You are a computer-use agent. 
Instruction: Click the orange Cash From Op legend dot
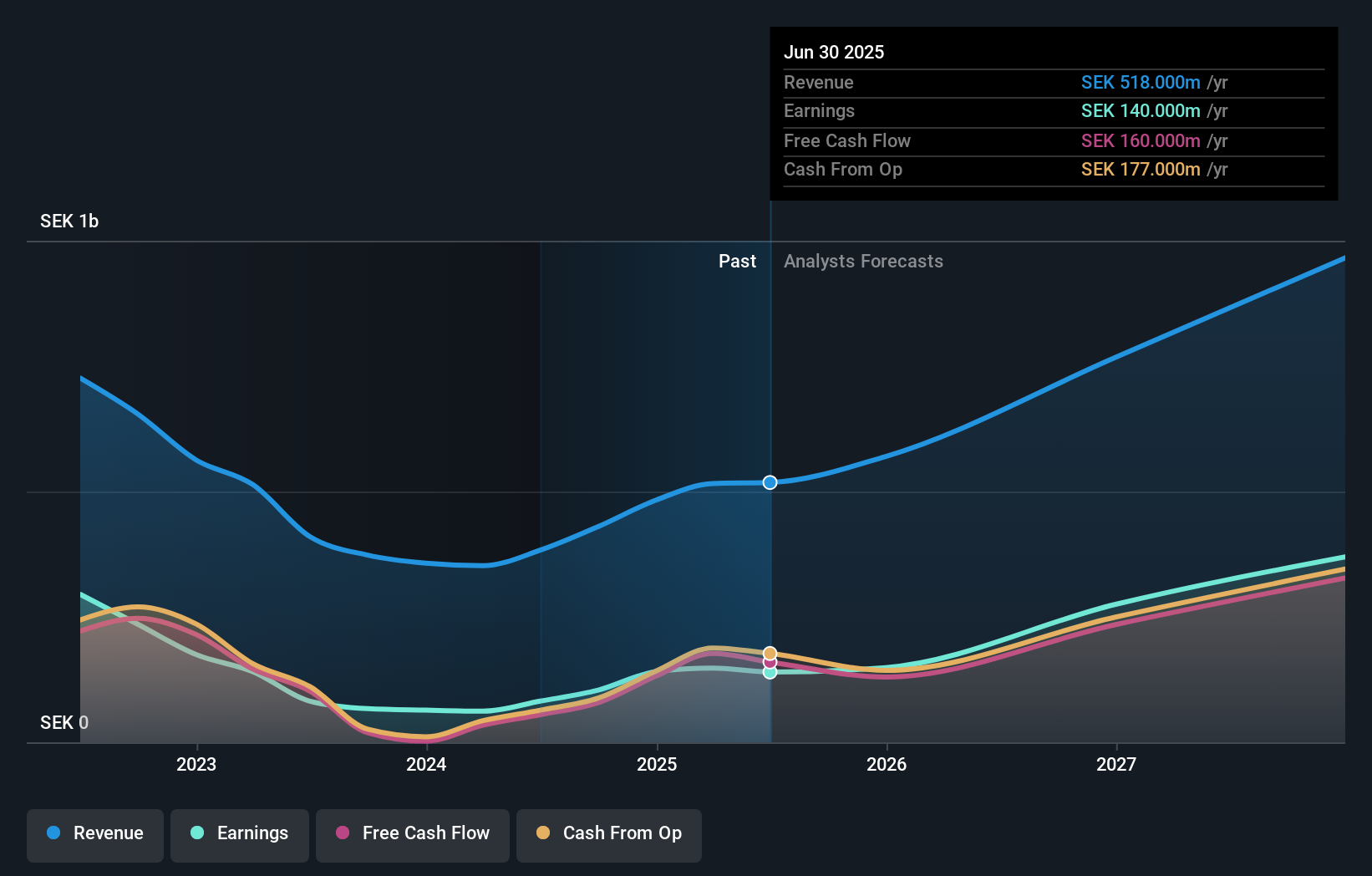pyautogui.click(x=545, y=833)
